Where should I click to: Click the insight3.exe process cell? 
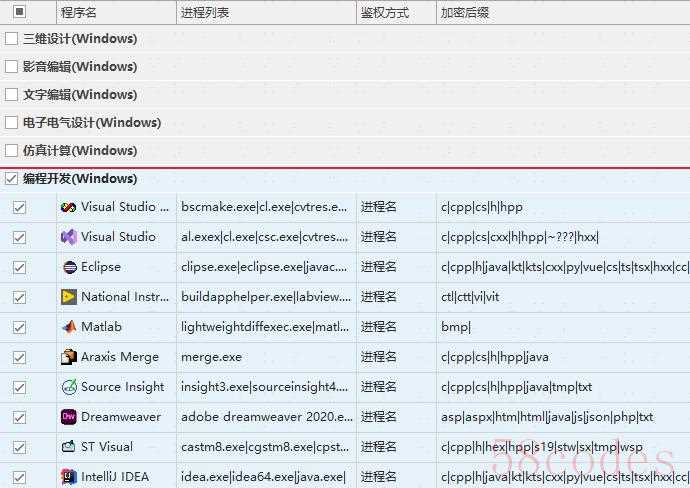(264, 387)
